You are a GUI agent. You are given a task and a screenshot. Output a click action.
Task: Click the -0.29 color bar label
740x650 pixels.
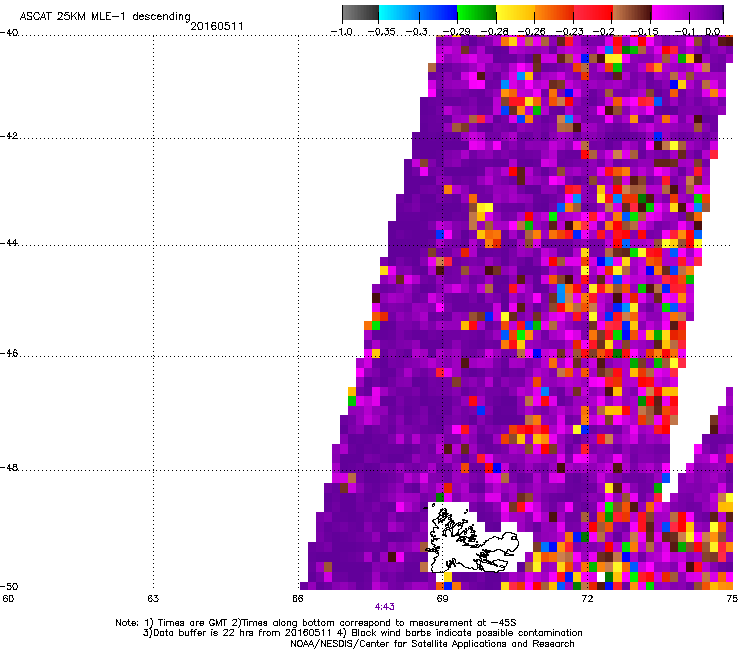coord(456,32)
